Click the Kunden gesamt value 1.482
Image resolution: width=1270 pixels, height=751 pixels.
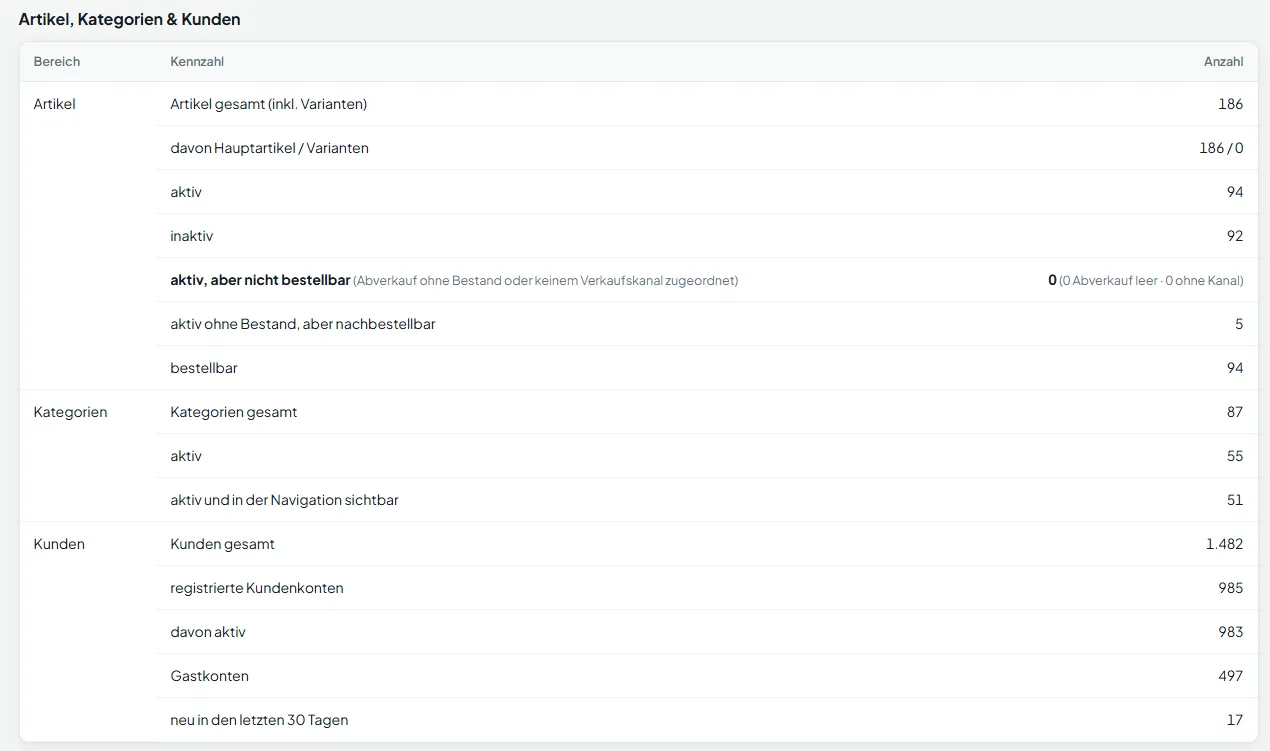1225,544
